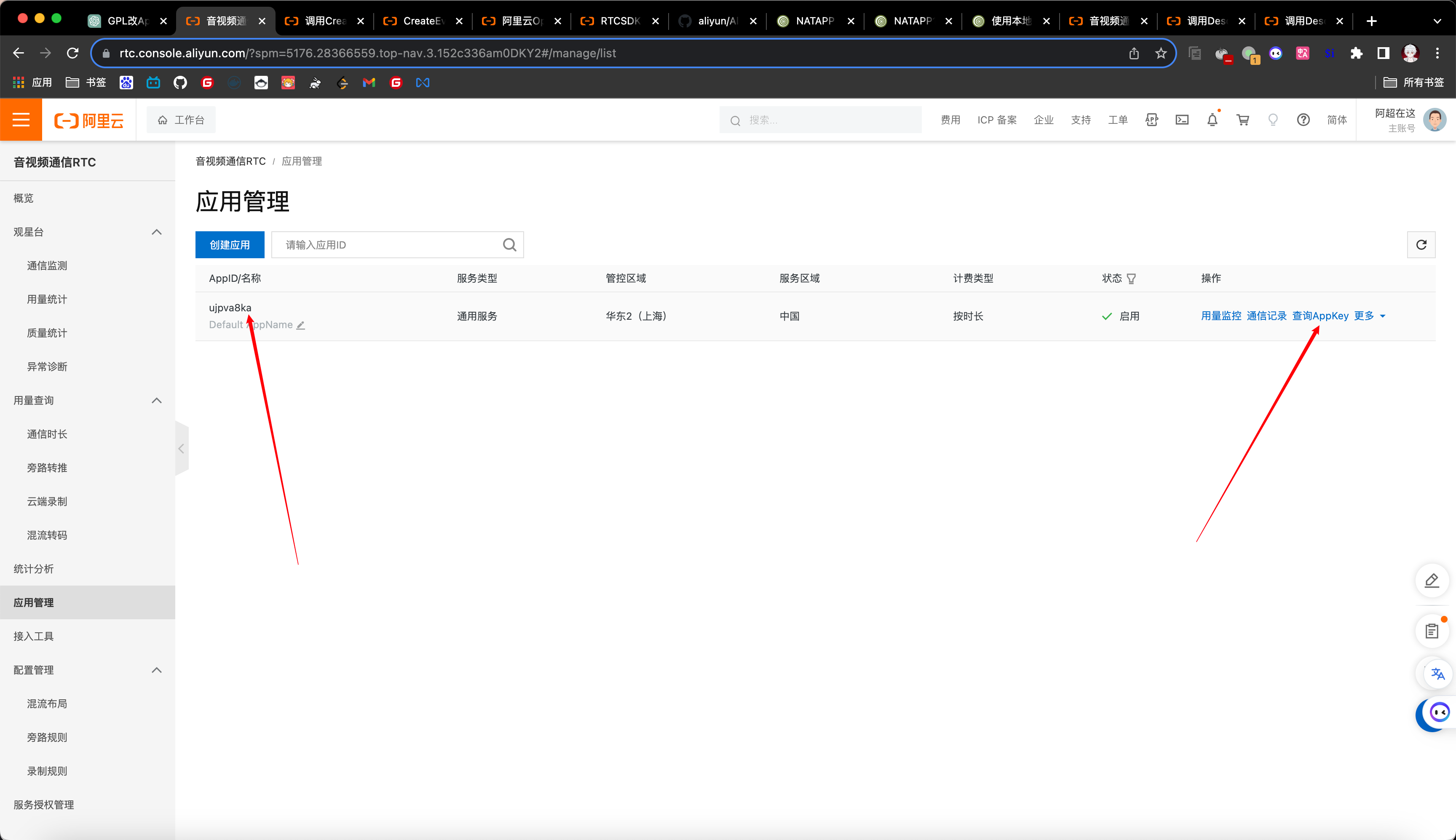Select 通信监测 in the sidebar
This screenshot has width=1456, height=840.
tap(47, 265)
